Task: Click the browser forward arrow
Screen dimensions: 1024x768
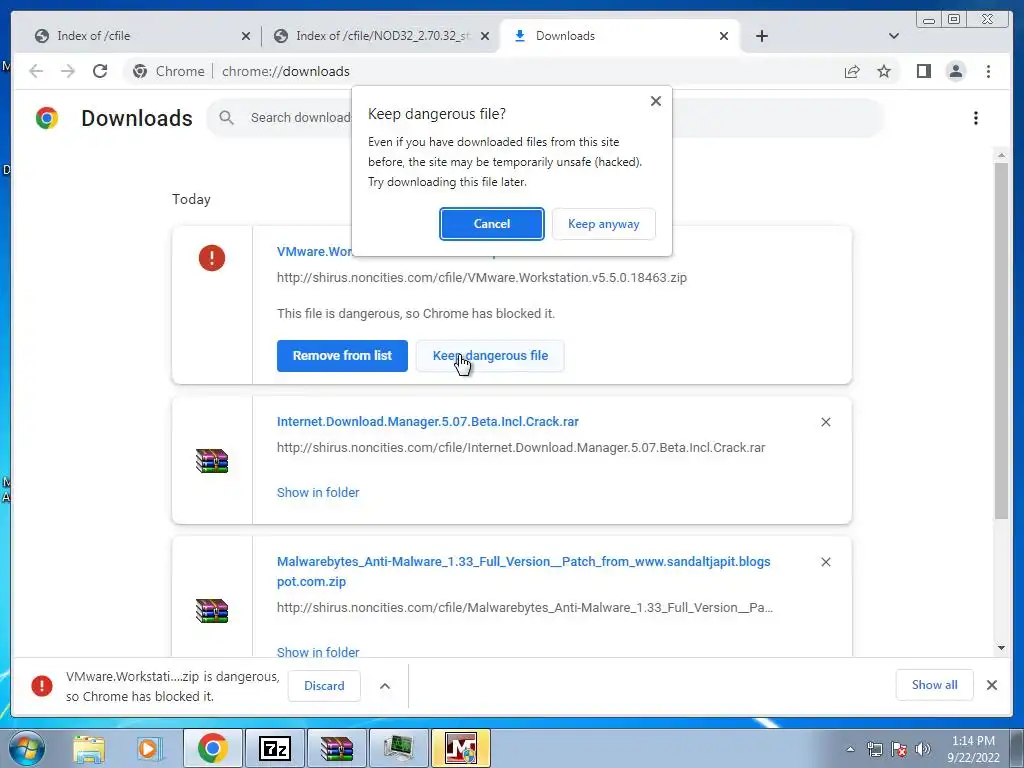Action: click(x=68, y=71)
